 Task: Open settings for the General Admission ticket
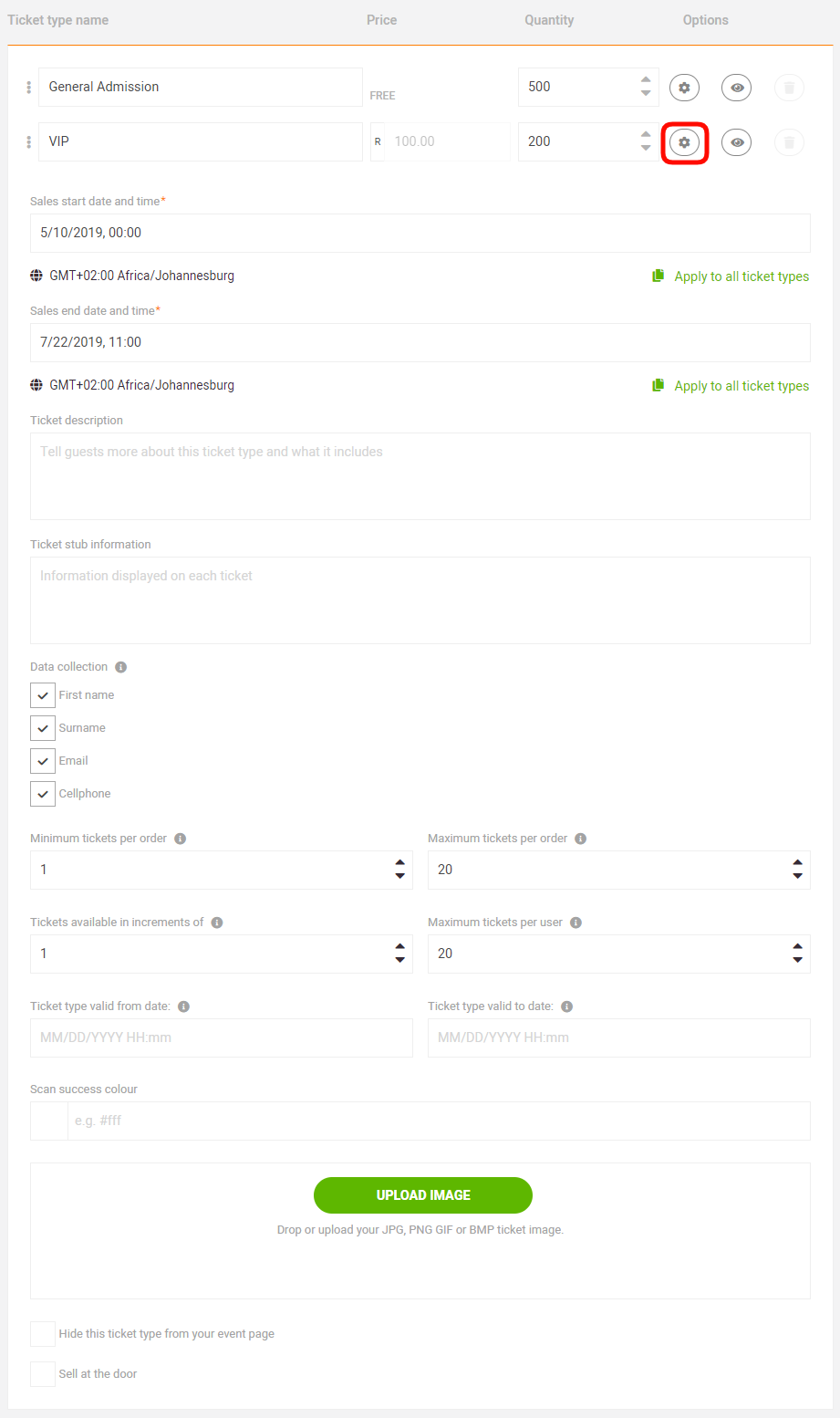(x=684, y=87)
